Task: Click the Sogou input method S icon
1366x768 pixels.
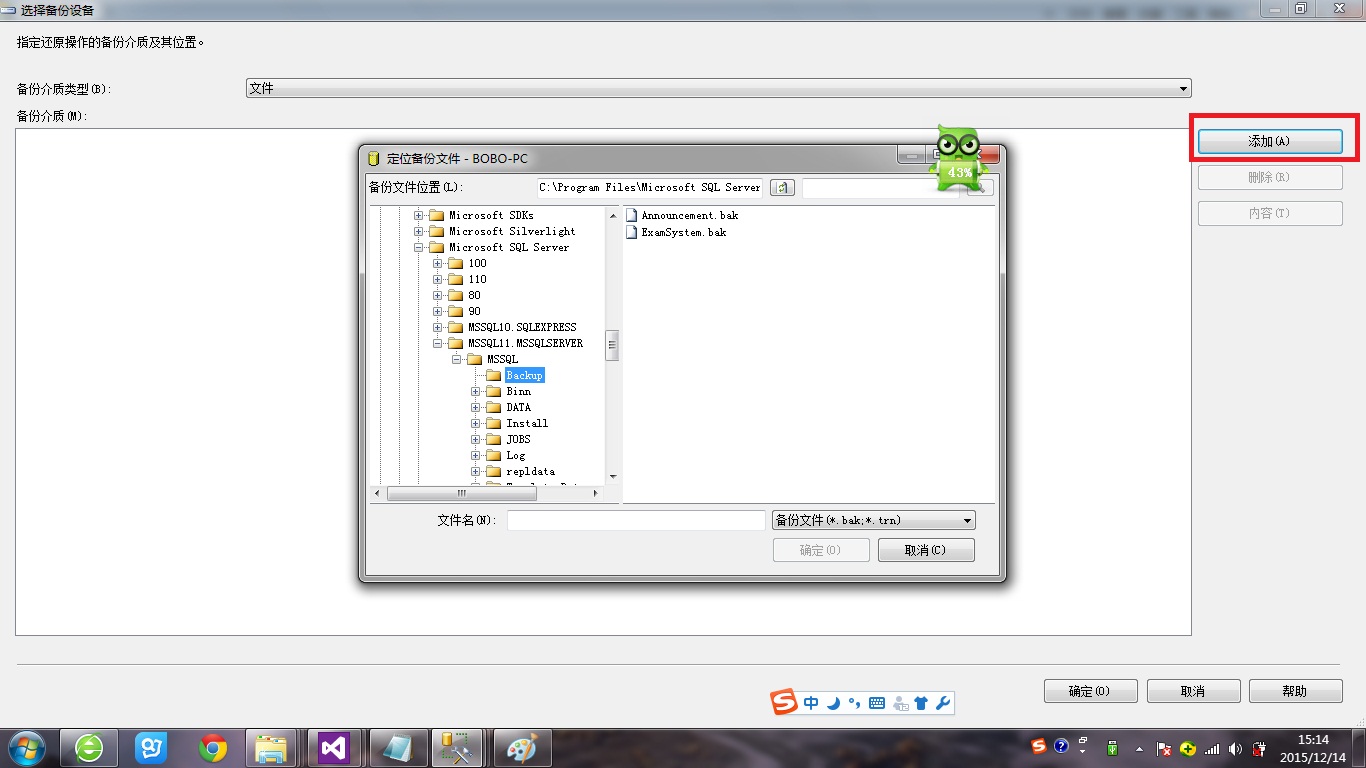Action: click(785, 703)
